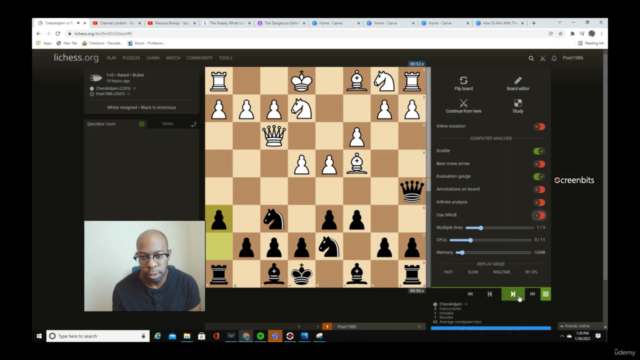Click the highlighted black pawn on the a-file
Screen dimensions: 640x360
pos(219,219)
